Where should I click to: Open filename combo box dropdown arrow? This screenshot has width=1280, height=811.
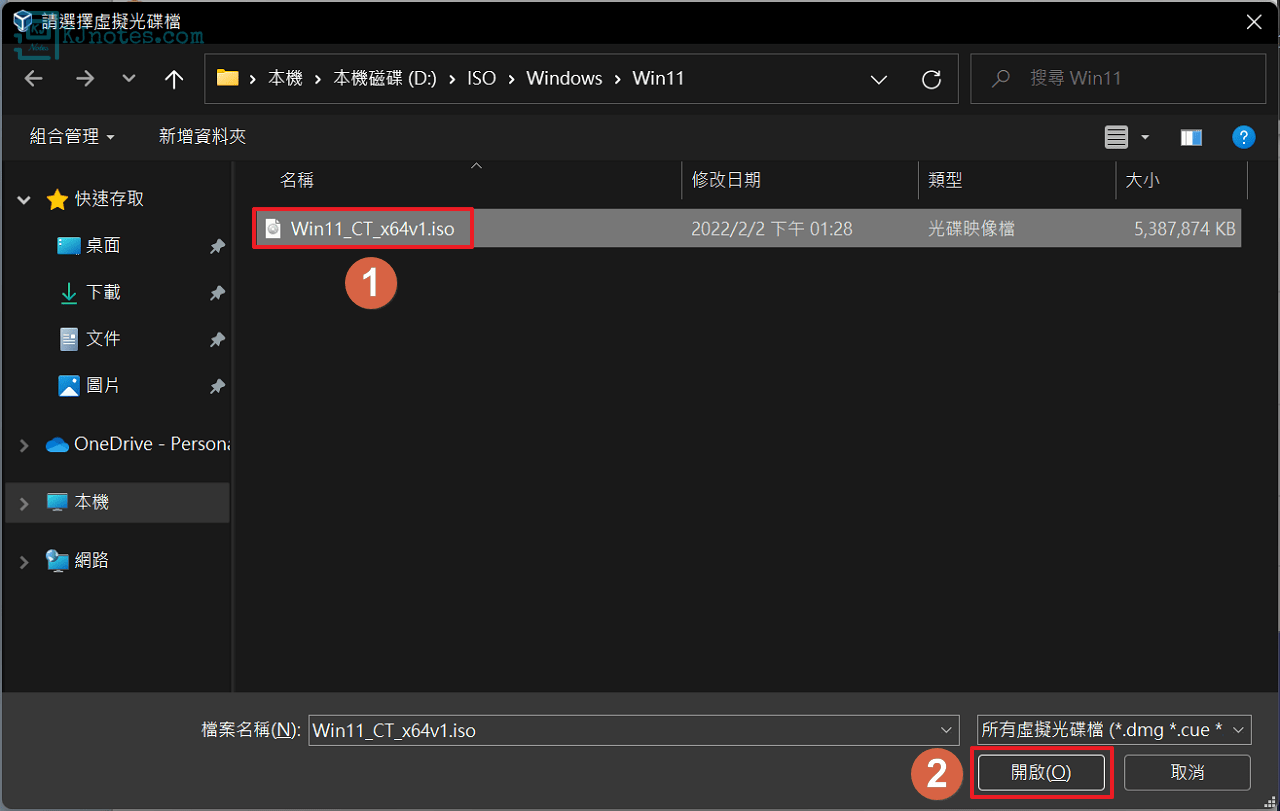pos(945,730)
